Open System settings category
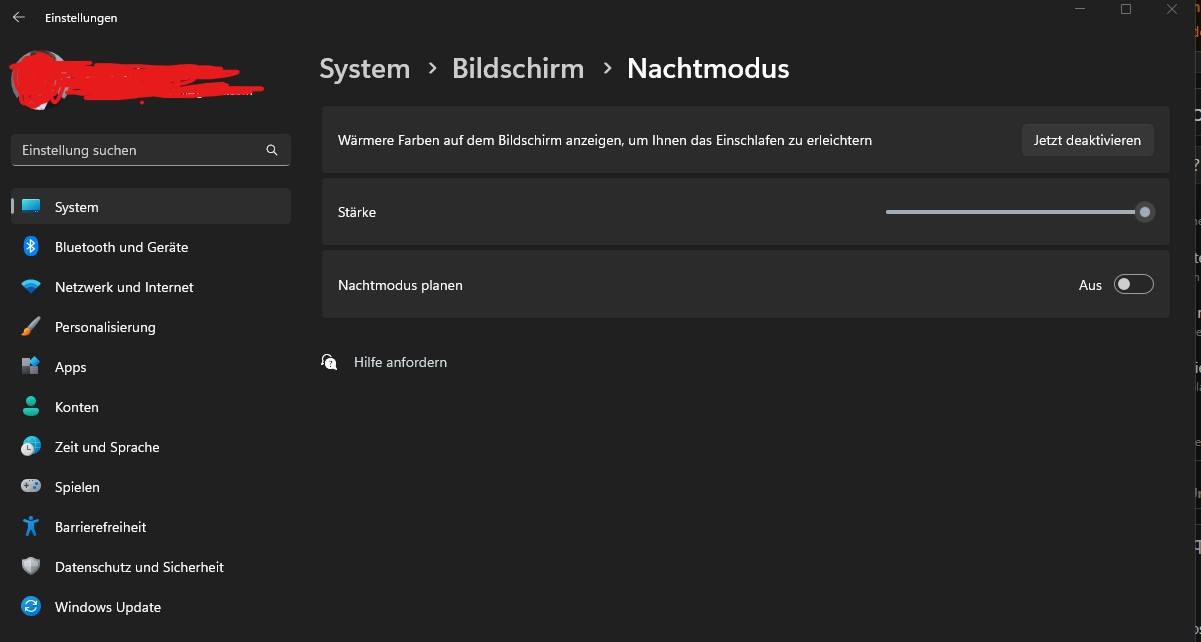Screen dimensions: 1201x642 151,207
